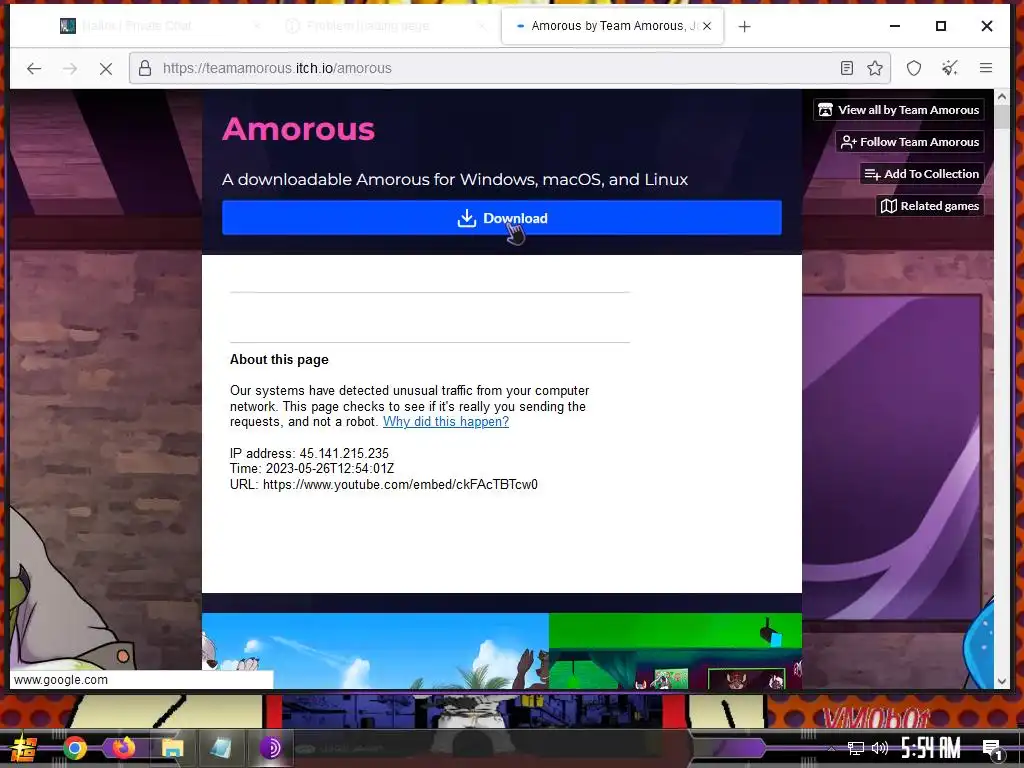Click the page scrollbar up arrow
This screenshot has width=1024, height=768.
point(1002,97)
